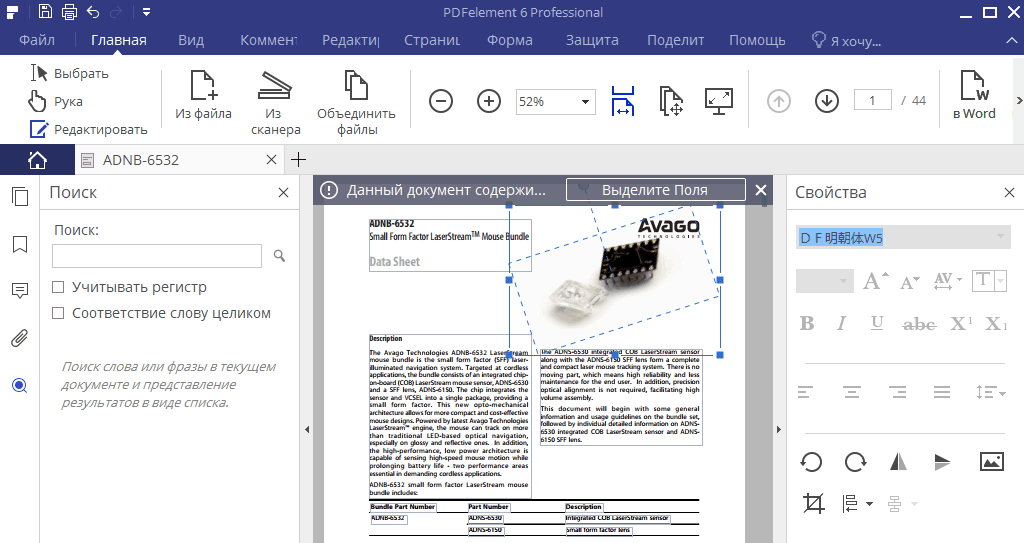Open the full screen view icon
1024x543 pixels.
[x=718, y=101]
